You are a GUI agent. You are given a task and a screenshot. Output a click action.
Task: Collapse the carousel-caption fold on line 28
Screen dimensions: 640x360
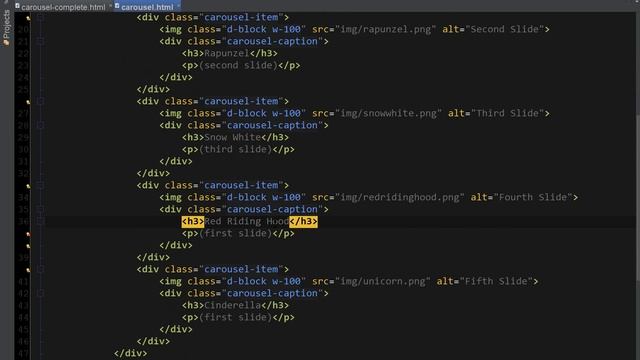pos(40,125)
